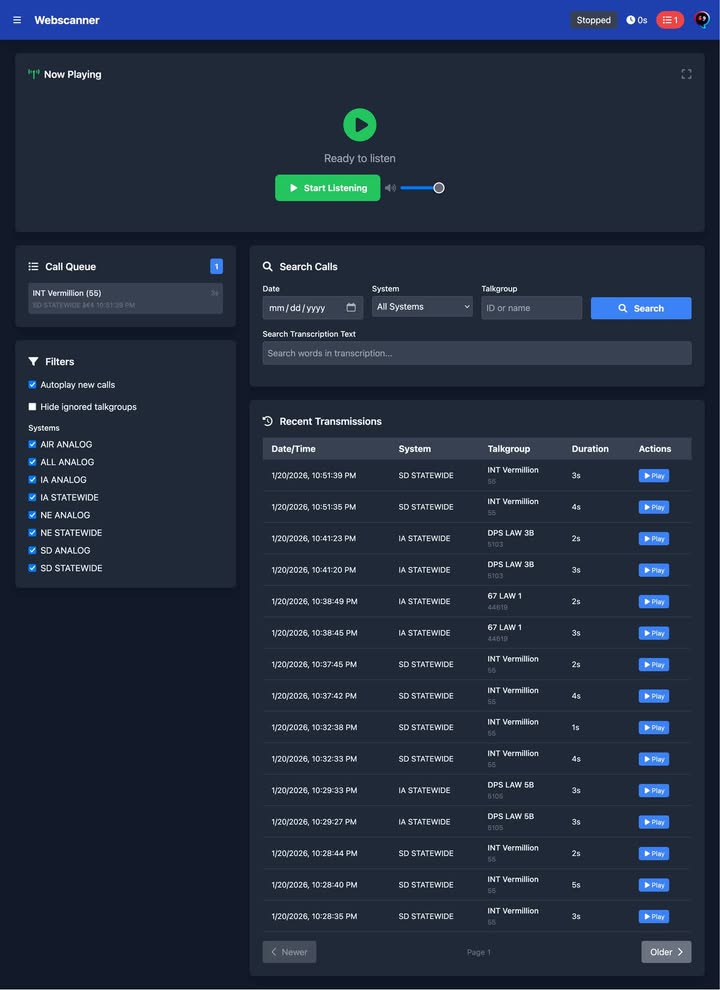
Task: Uncheck the ALL ANALOG system
Action: point(32,462)
